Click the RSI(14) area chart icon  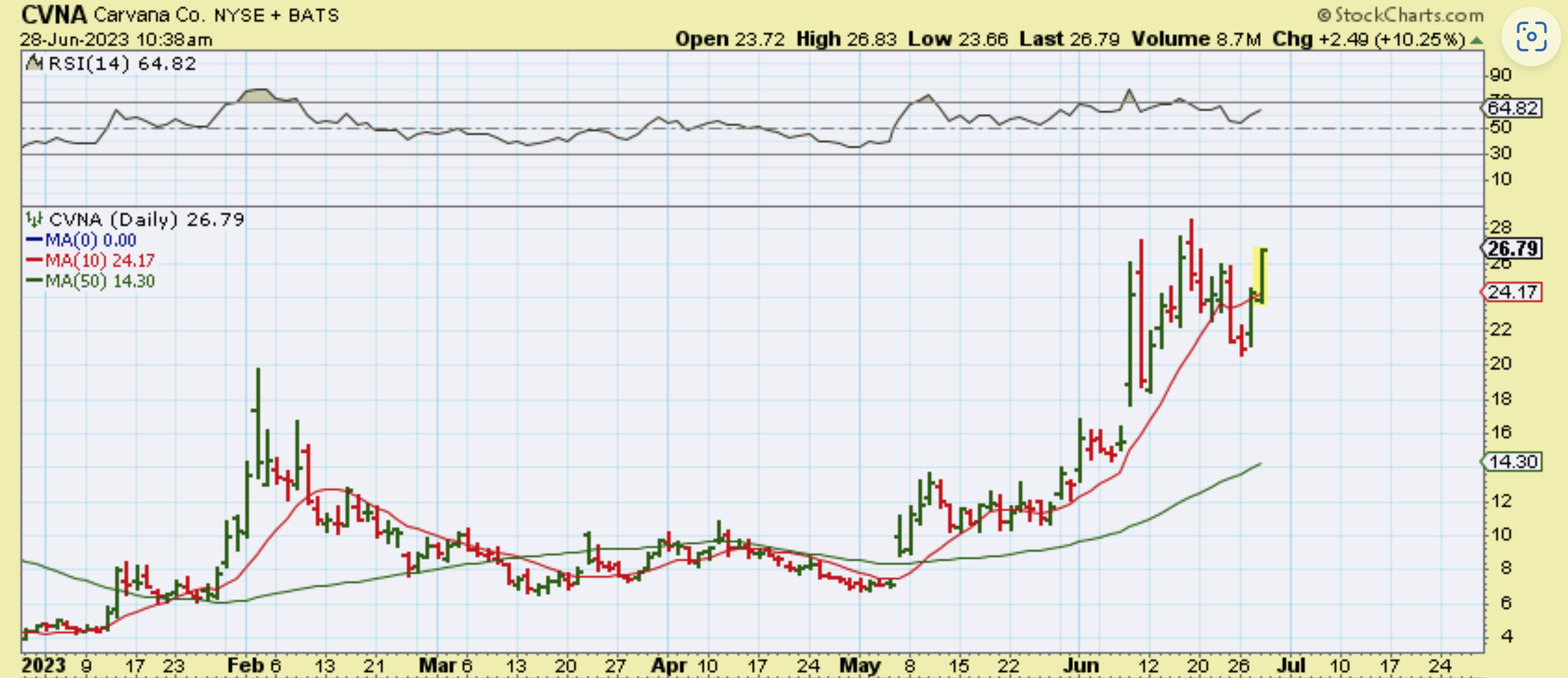point(35,63)
